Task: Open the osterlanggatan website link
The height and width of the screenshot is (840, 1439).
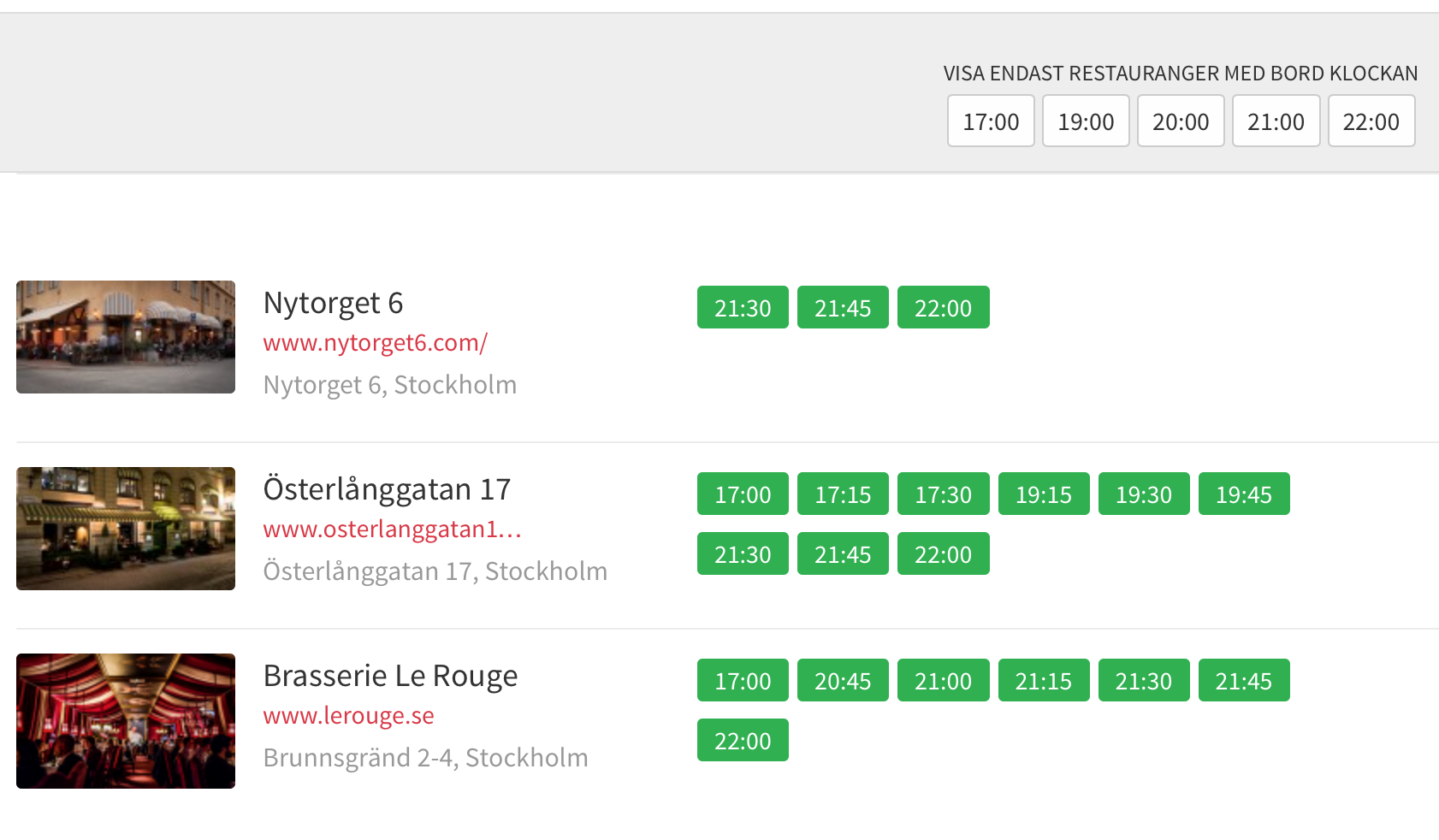Action: pyautogui.click(x=392, y=529)
